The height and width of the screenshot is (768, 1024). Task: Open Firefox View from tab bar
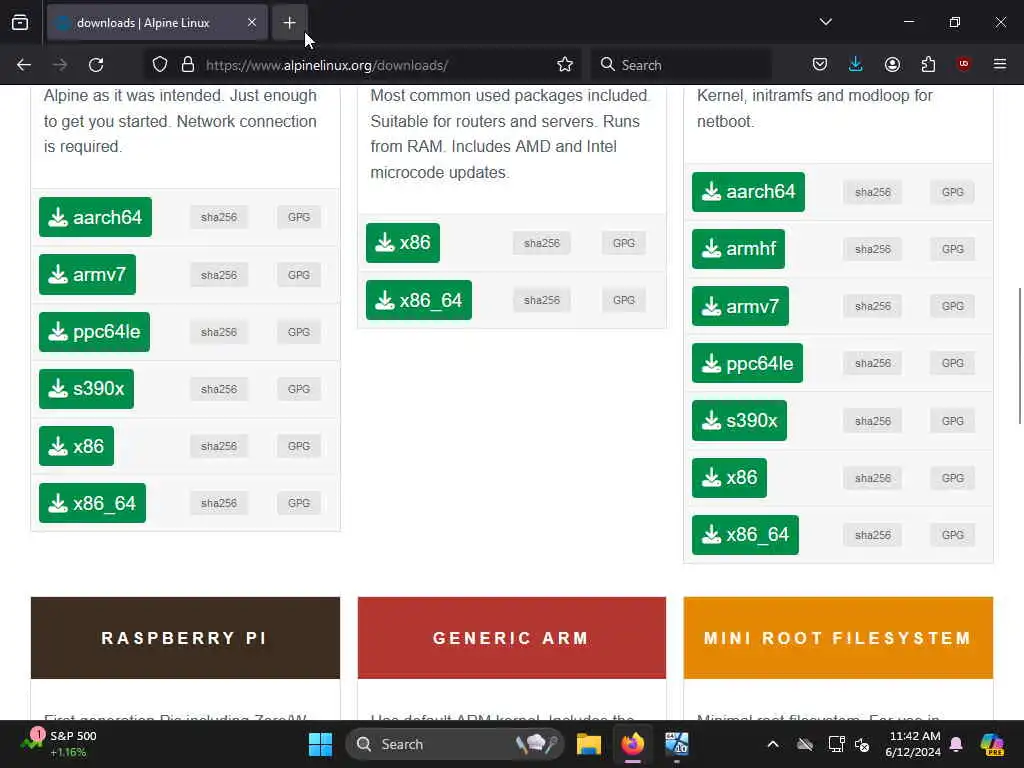click(x=20, y=23)
